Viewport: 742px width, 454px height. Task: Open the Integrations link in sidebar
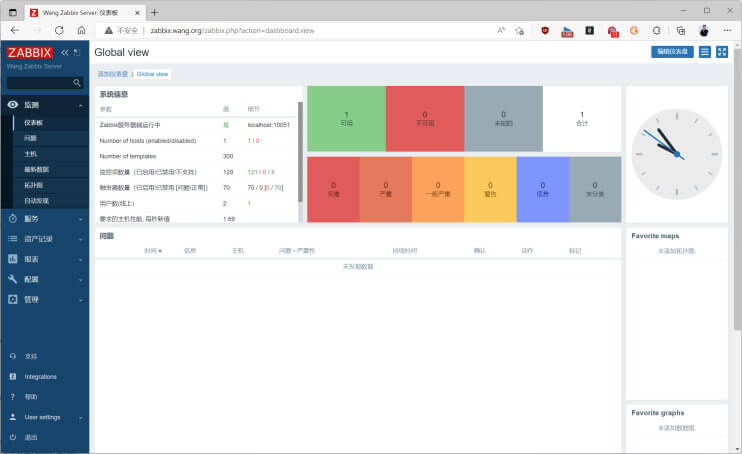click(40, 377)
